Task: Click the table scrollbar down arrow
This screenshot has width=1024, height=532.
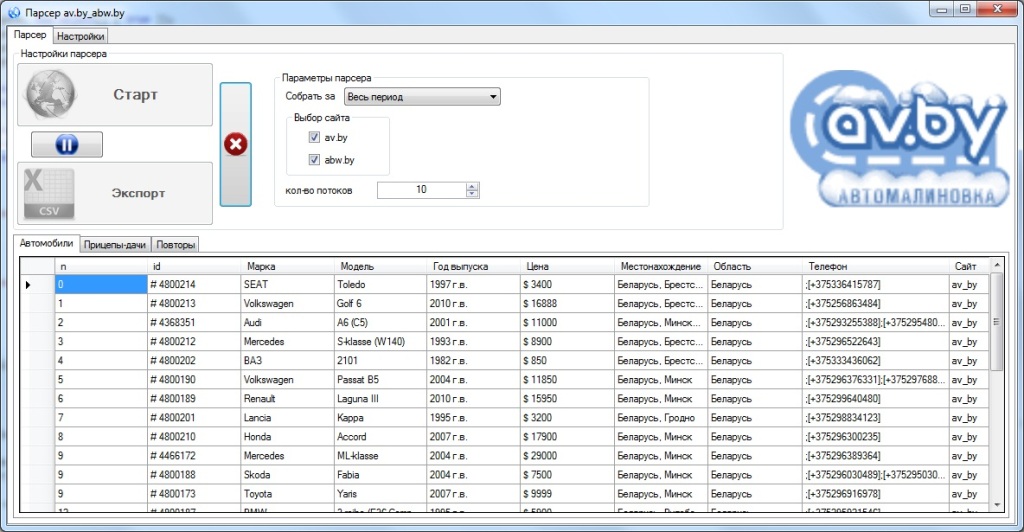Action: point(997,505)
